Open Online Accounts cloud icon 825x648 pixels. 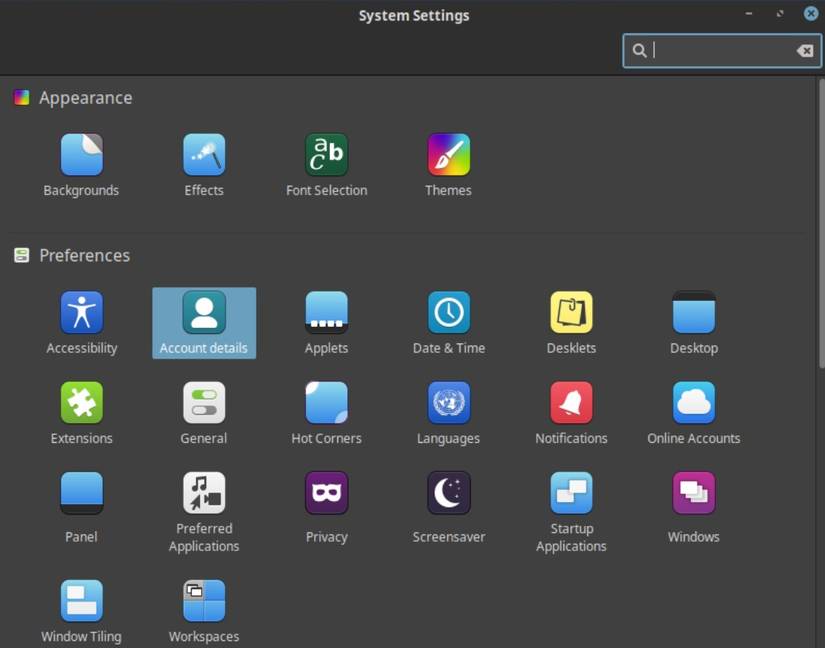693,403
